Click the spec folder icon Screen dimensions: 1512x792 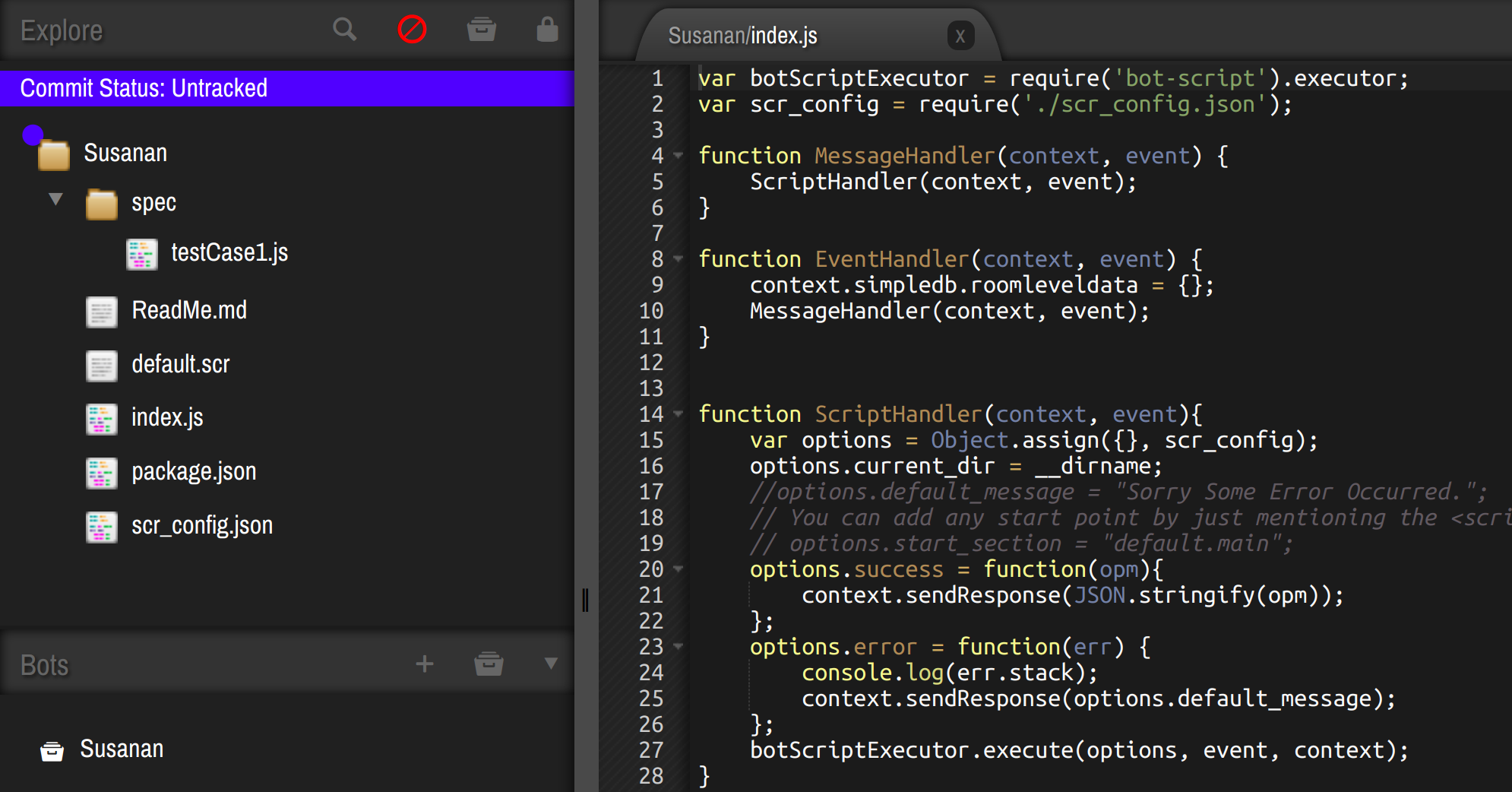coord(102,204)
